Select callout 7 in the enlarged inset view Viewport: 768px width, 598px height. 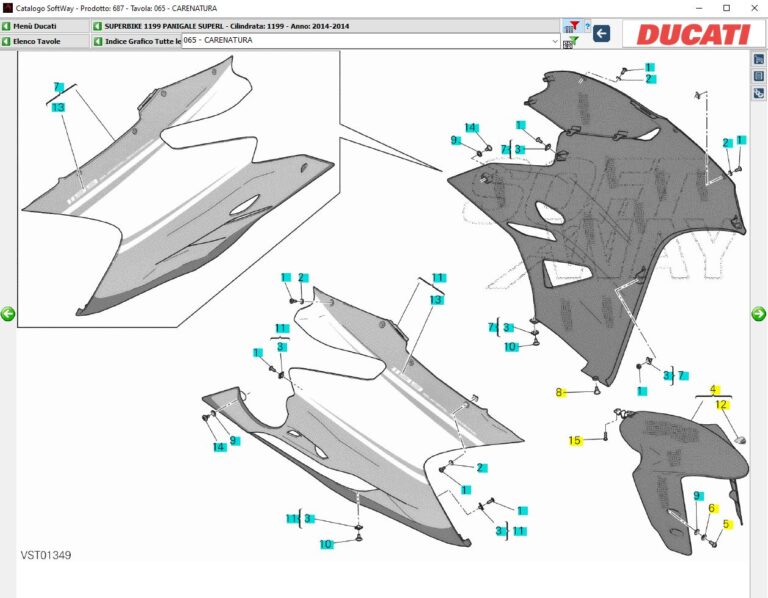[x=58, y=87]
